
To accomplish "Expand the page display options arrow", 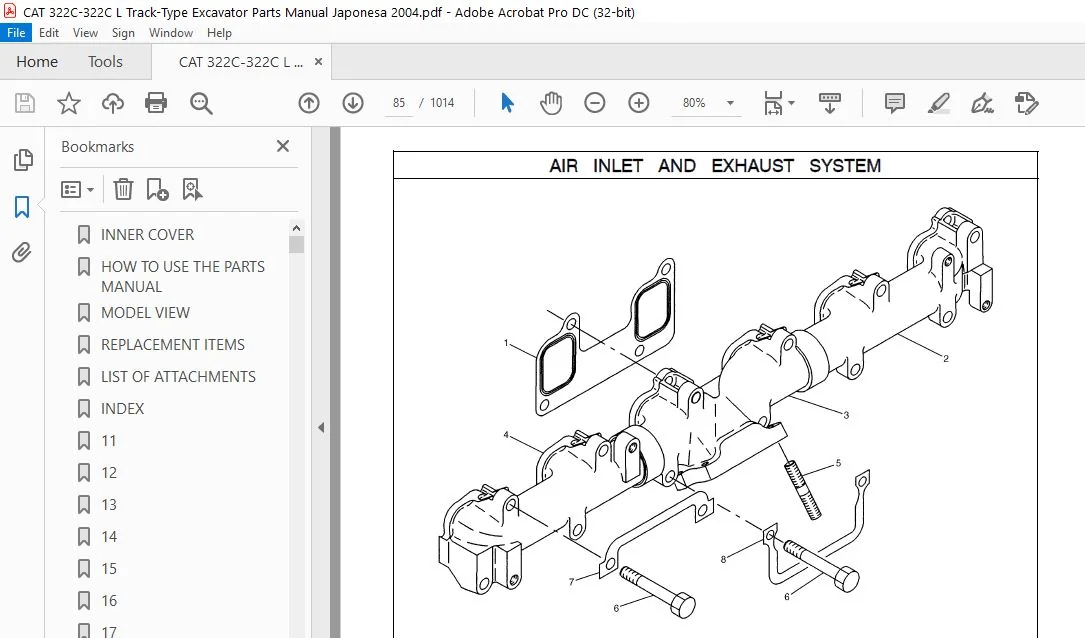I will coord(792,103).
